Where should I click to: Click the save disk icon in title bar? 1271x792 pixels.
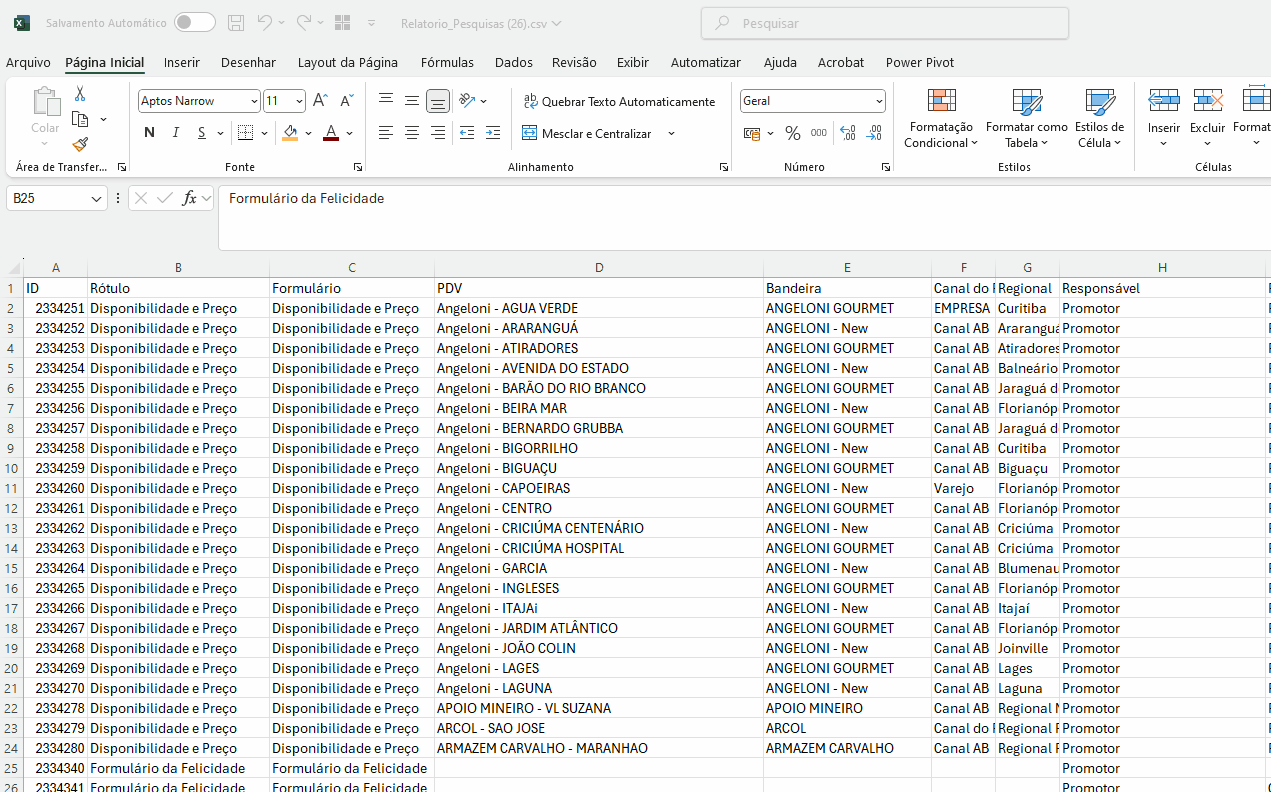pos(236,22)
